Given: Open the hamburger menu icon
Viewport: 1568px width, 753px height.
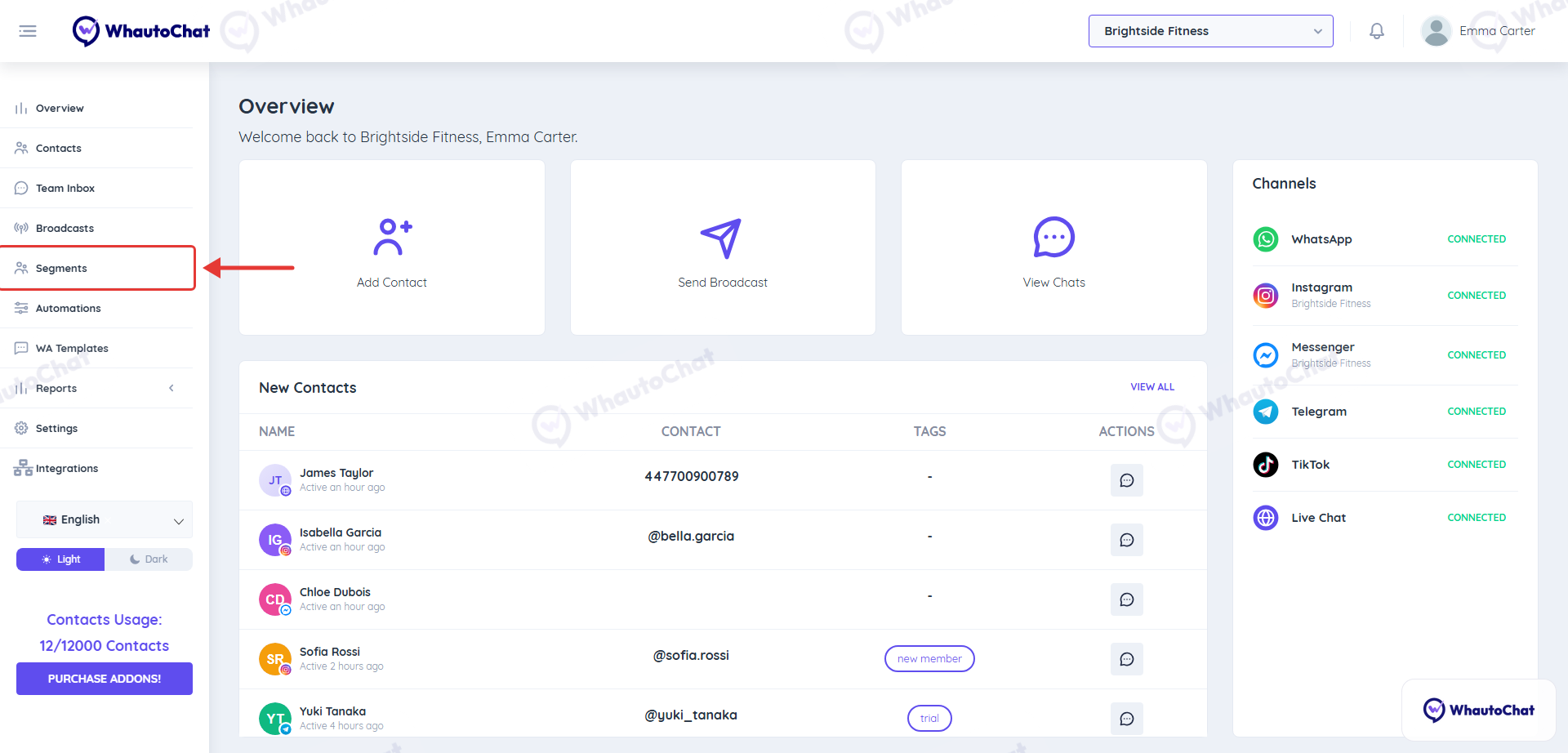Looking at the screenshot, I should click(x=28, y=31).
